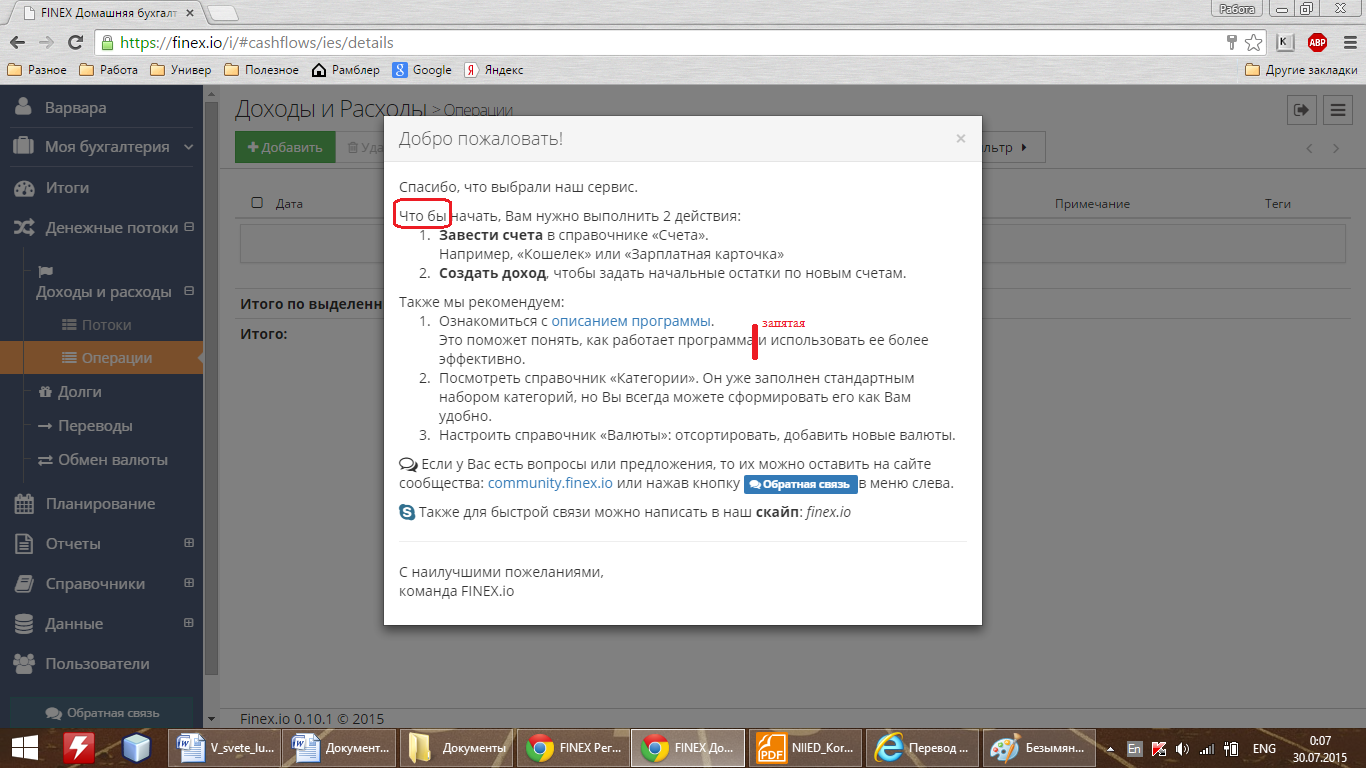Screen dimensions: 1366x768
Task: Open V_svete_lu Word document in taskbar
Action: [226, 748]
